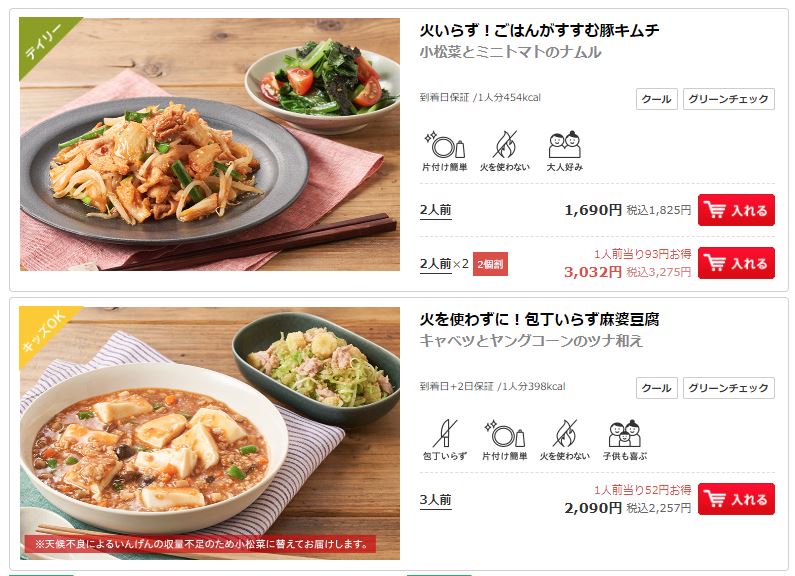Click the クール tag on mapo tofu
This screenshot has width=795, height=576.
pyautogui.click(x=657, y=388)
